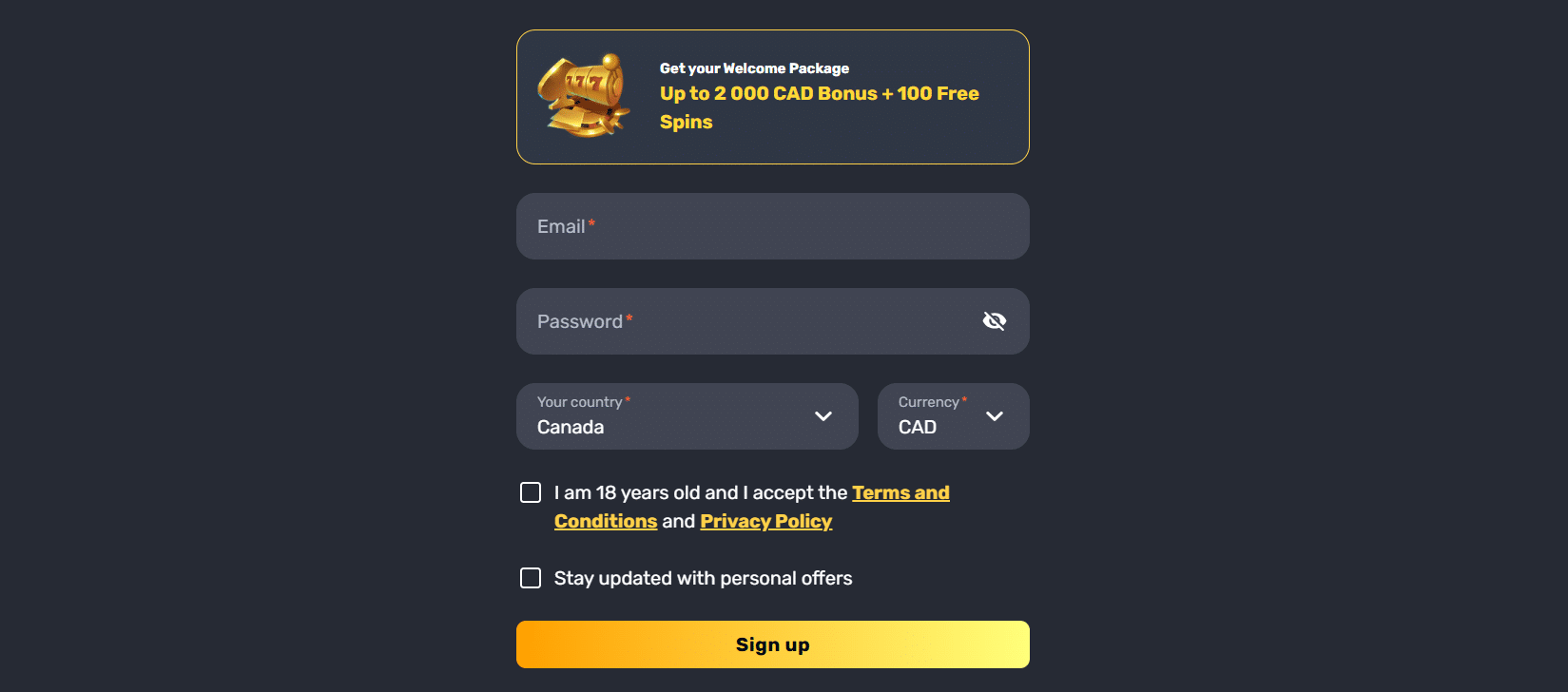Image resolution: width=1568 pixels, height=692 pixels.
Task: Toggle password visibility with the eye icon
Action: coord(995,320)
